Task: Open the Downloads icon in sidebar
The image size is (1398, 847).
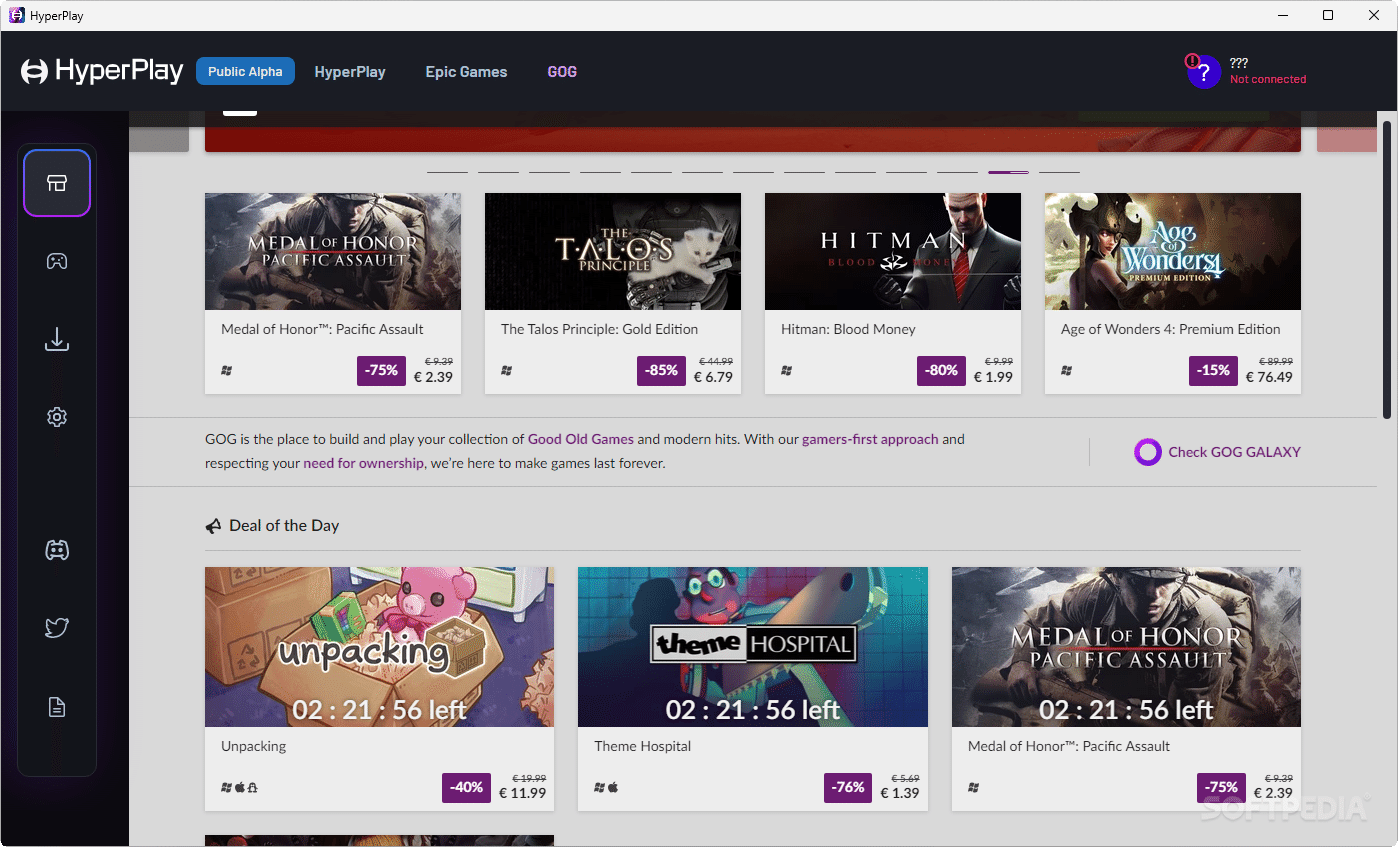Action: (57, 340)
